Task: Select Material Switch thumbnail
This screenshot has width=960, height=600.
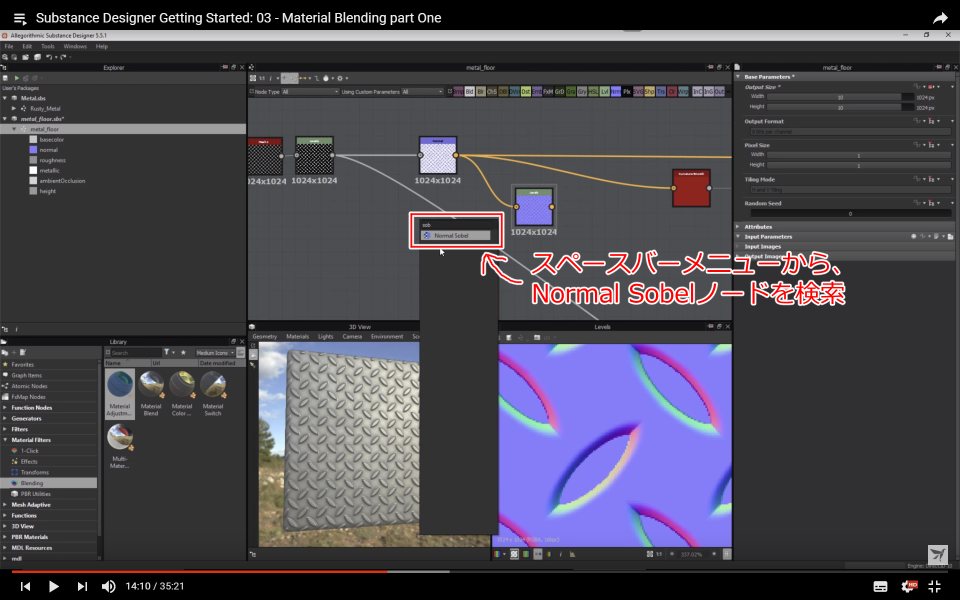Action: click(212, 393)
